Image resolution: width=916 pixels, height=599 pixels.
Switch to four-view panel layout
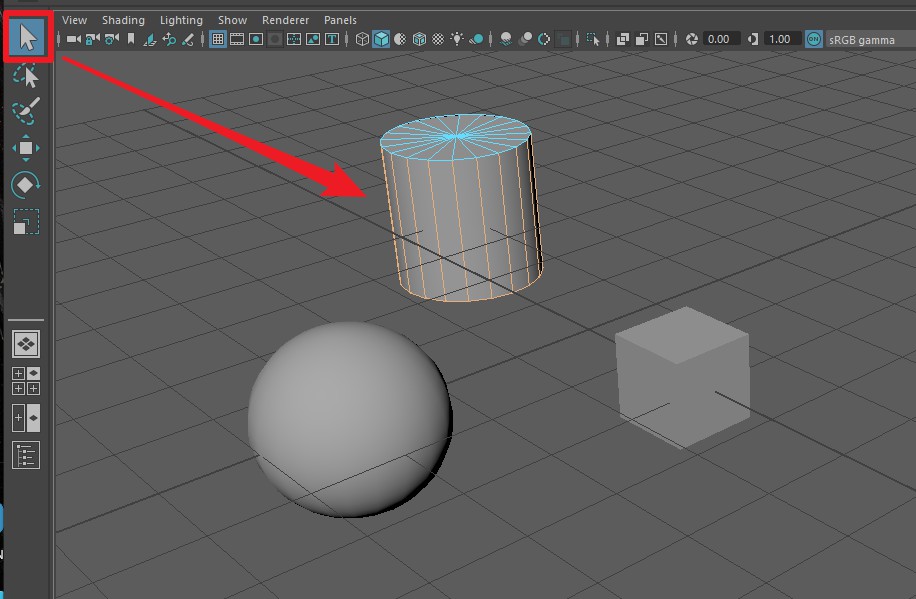(26, 380)
